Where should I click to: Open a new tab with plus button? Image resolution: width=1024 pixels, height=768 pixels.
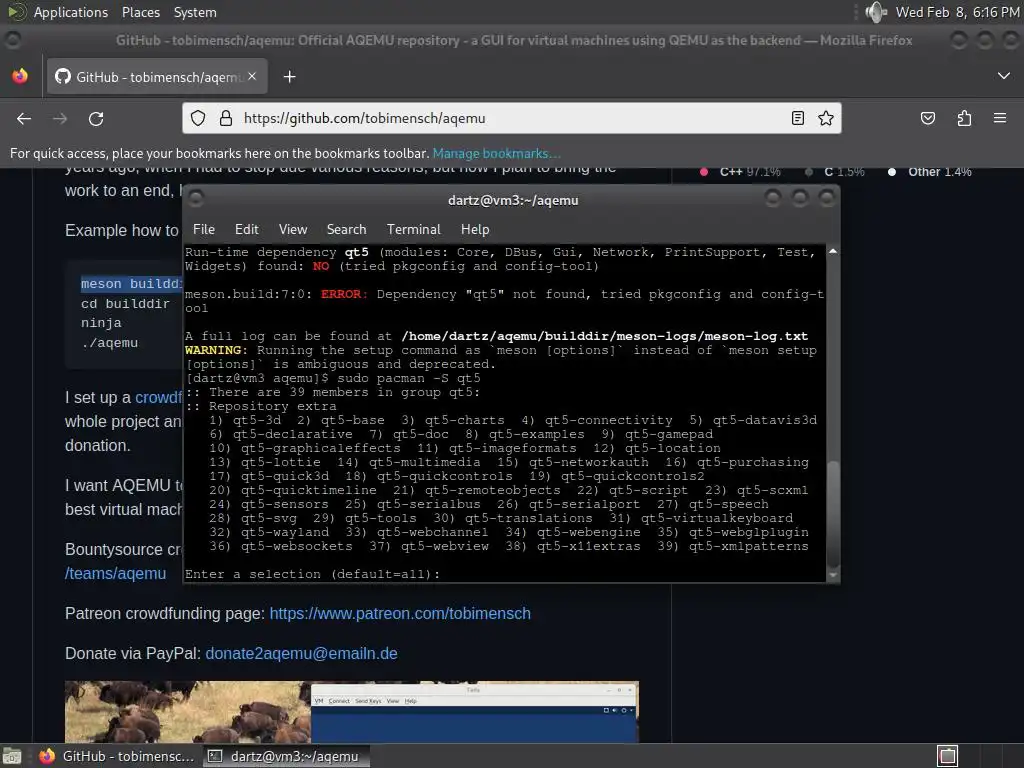(289, 77)
